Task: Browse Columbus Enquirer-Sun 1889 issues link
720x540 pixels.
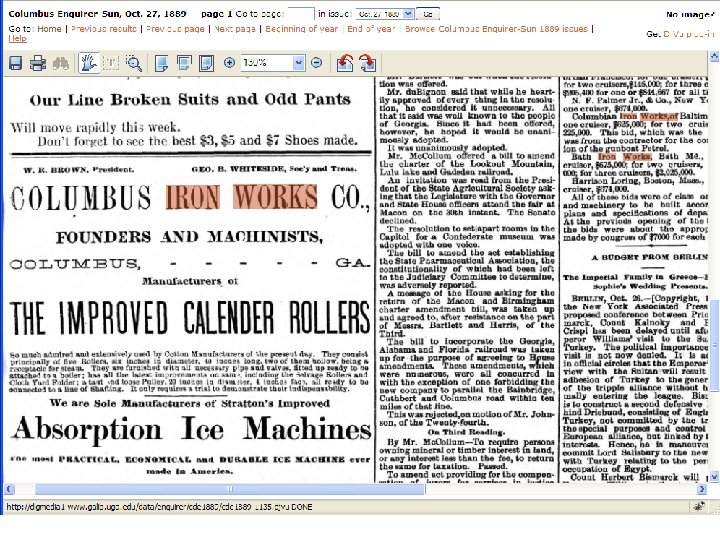Action: [496, 28]
